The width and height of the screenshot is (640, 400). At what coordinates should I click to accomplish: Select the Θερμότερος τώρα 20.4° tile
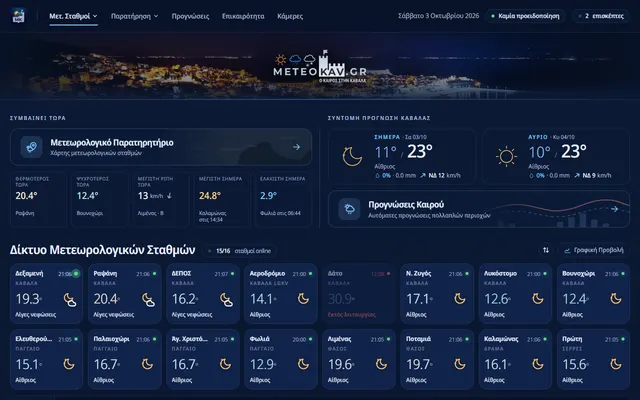pos(38,200)
